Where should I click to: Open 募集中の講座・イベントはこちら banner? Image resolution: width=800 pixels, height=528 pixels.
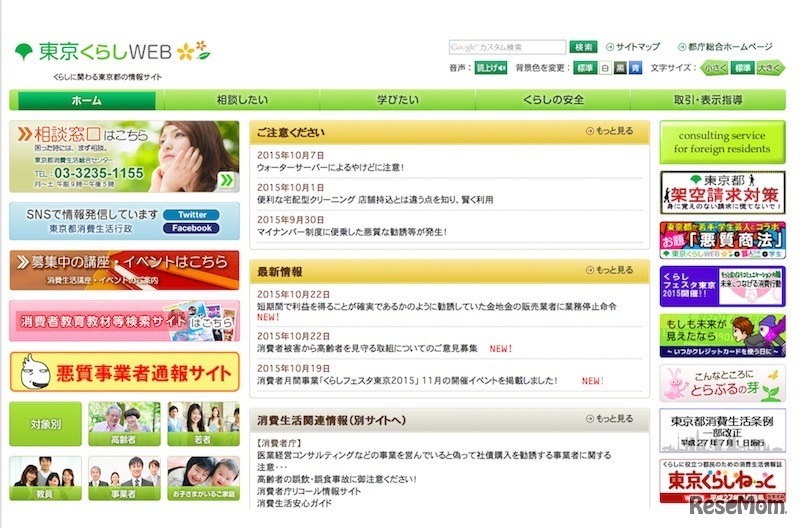pos(124,270)
